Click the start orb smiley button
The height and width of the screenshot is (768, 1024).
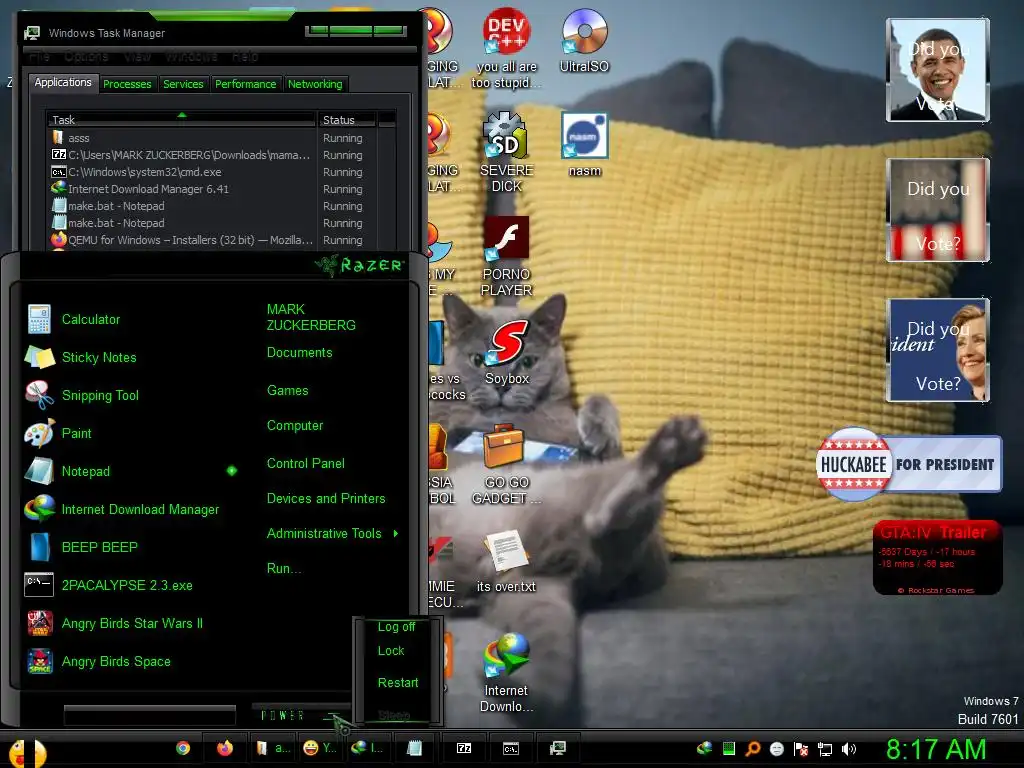(27, 752)
